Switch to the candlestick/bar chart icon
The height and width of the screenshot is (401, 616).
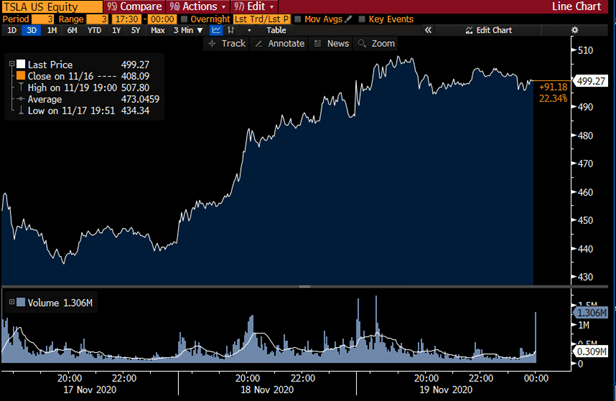[x=231, y=30]
